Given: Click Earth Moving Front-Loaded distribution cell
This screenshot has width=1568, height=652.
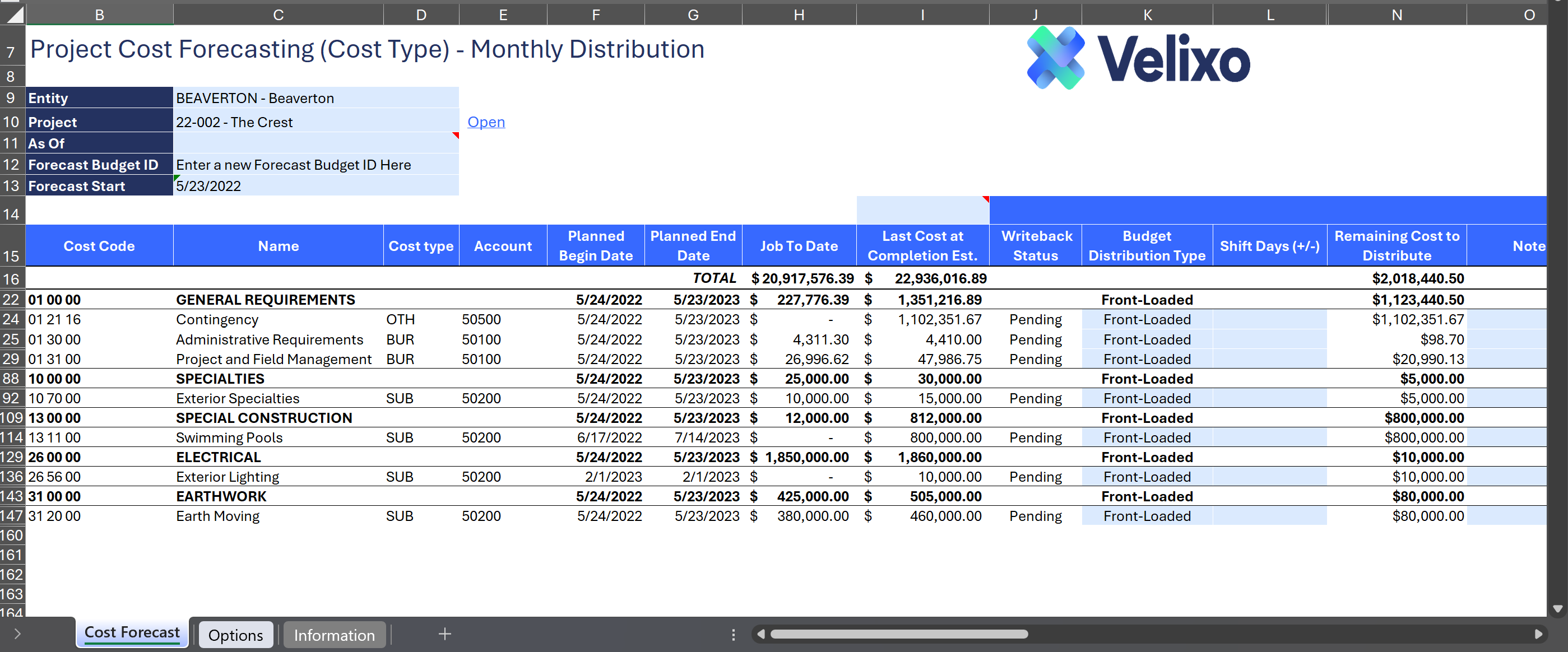Looking at the screenshot, I should [1146, 516].
